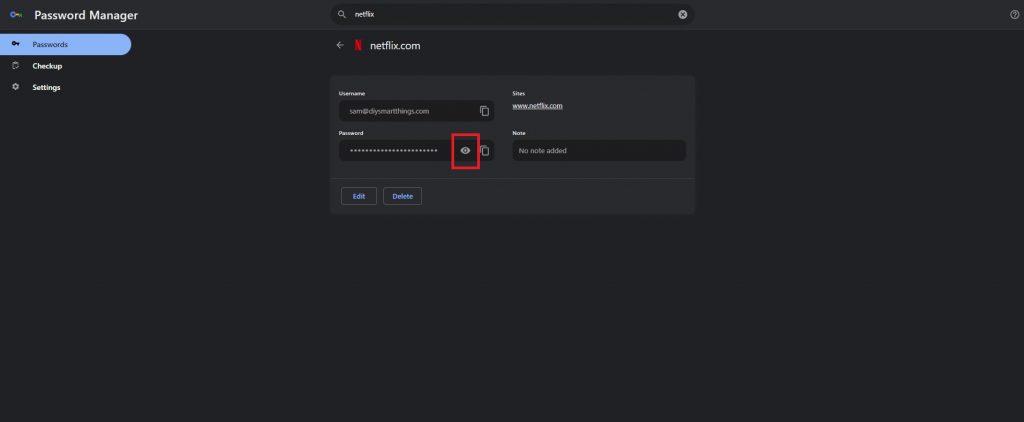Click the search magnifier icon
This screenshot has height=422, width=1024.
[342, 14]
